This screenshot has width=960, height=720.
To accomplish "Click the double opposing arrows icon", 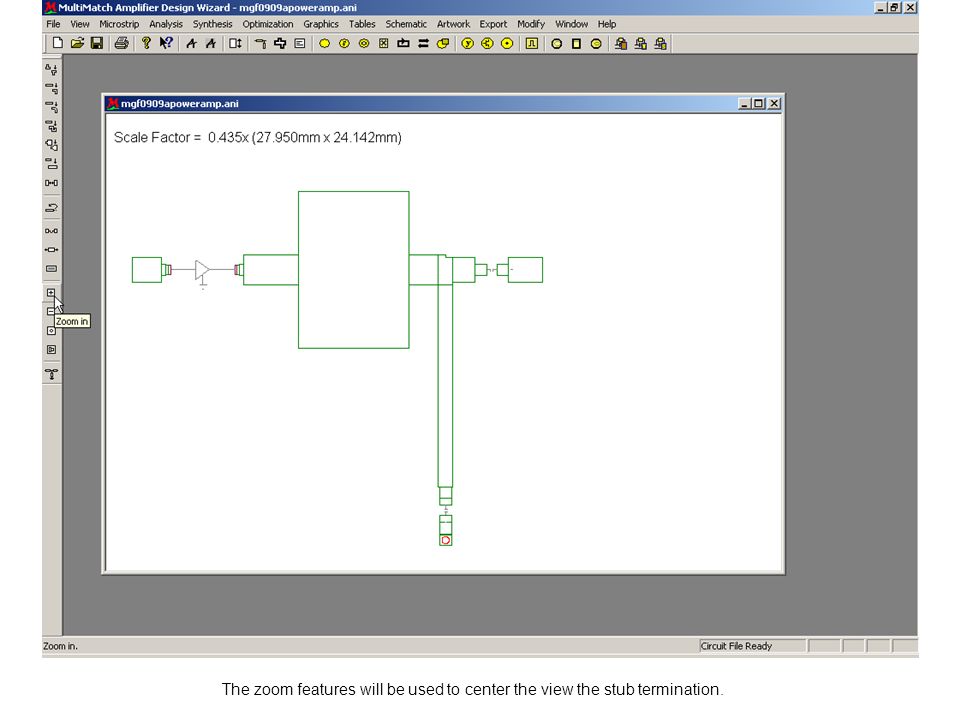I will tap(423, 43).
